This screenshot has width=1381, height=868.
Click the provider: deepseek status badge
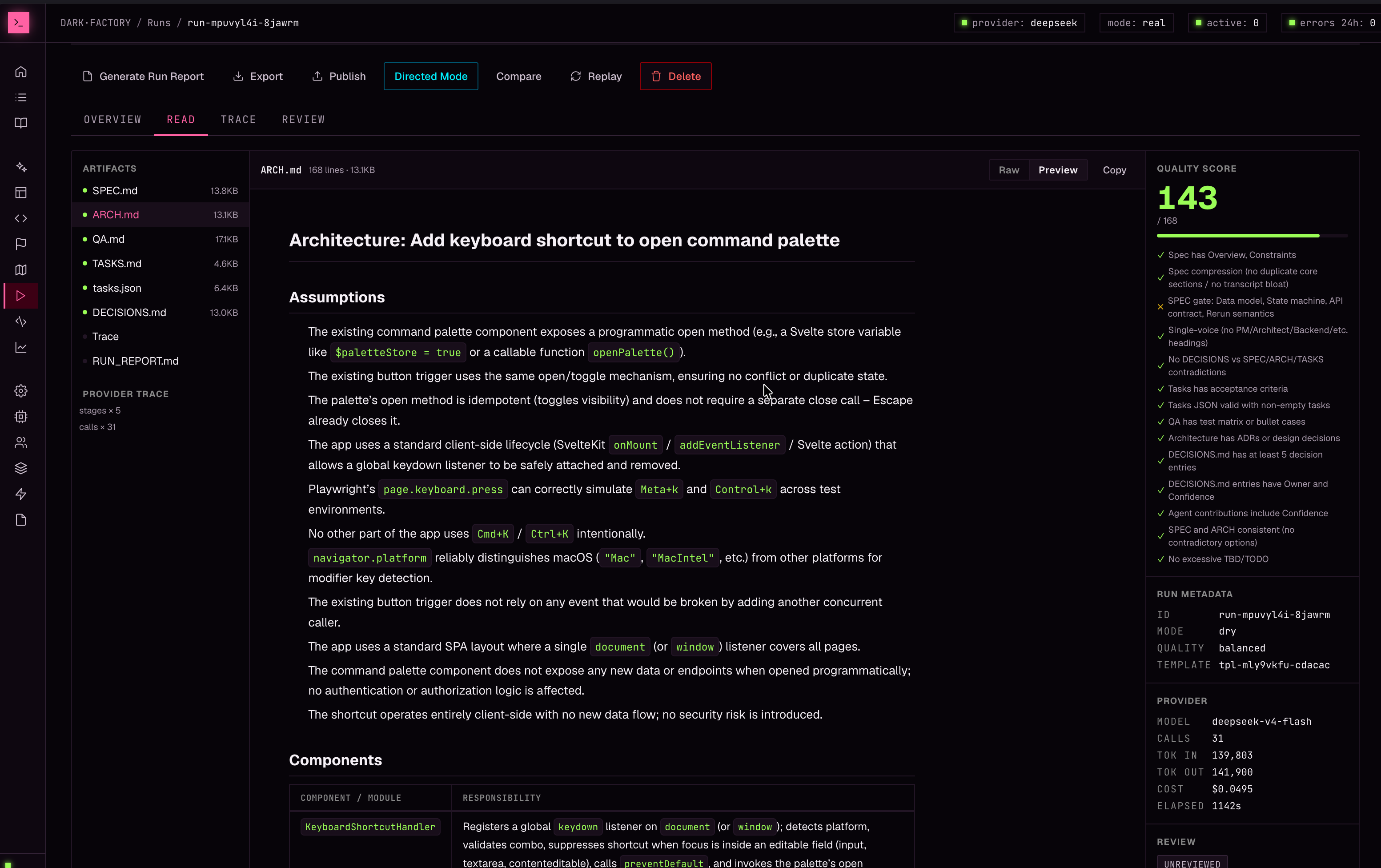pyautogui.click(x=1019, y=23)
